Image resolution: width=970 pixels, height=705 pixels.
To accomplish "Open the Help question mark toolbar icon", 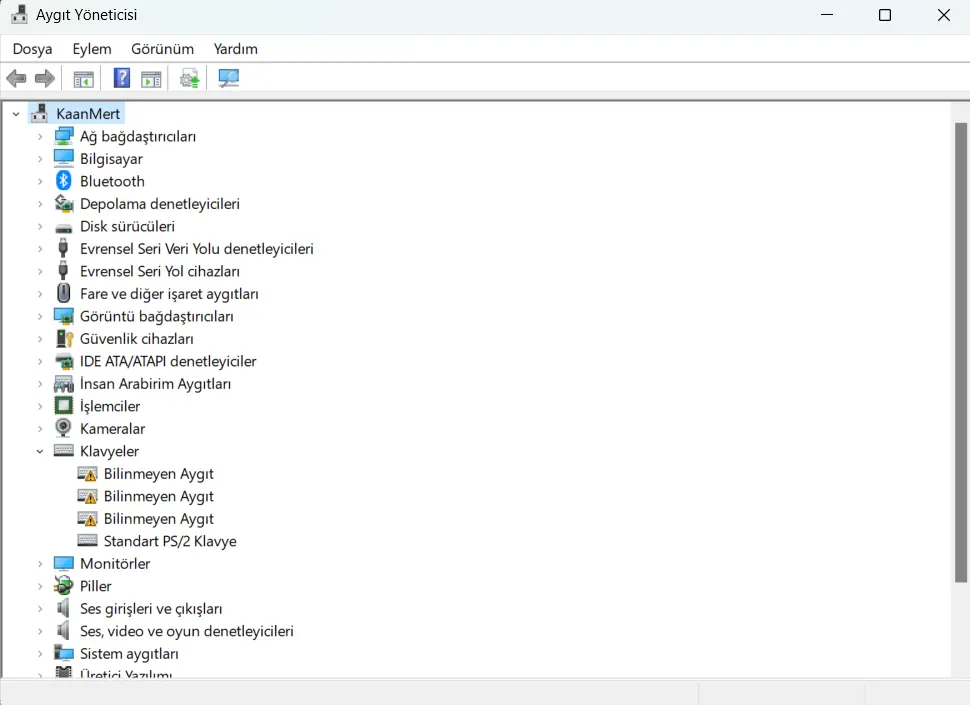I will click(x=122, y=78).
